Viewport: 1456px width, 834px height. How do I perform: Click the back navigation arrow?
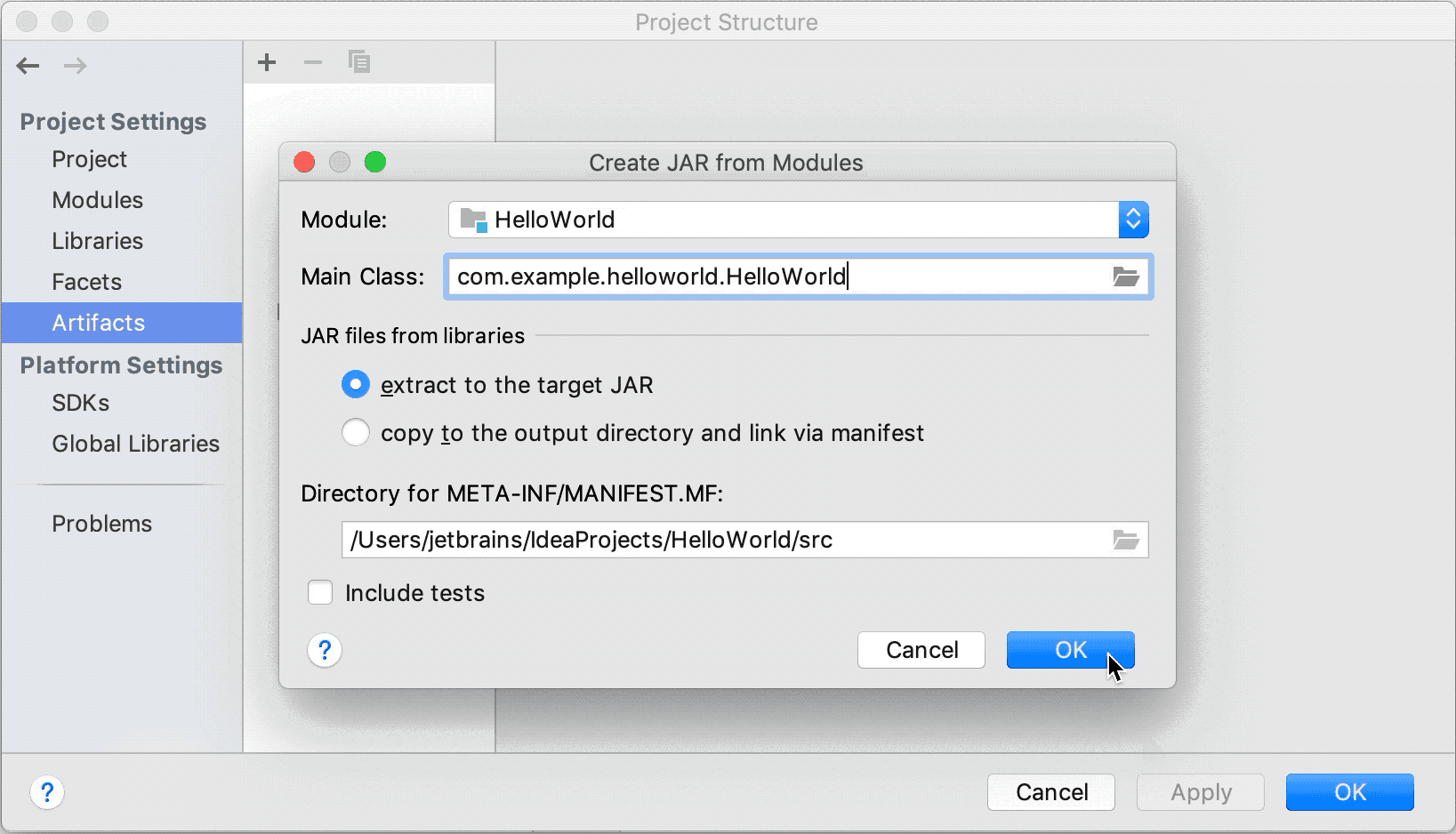point(28,66)
